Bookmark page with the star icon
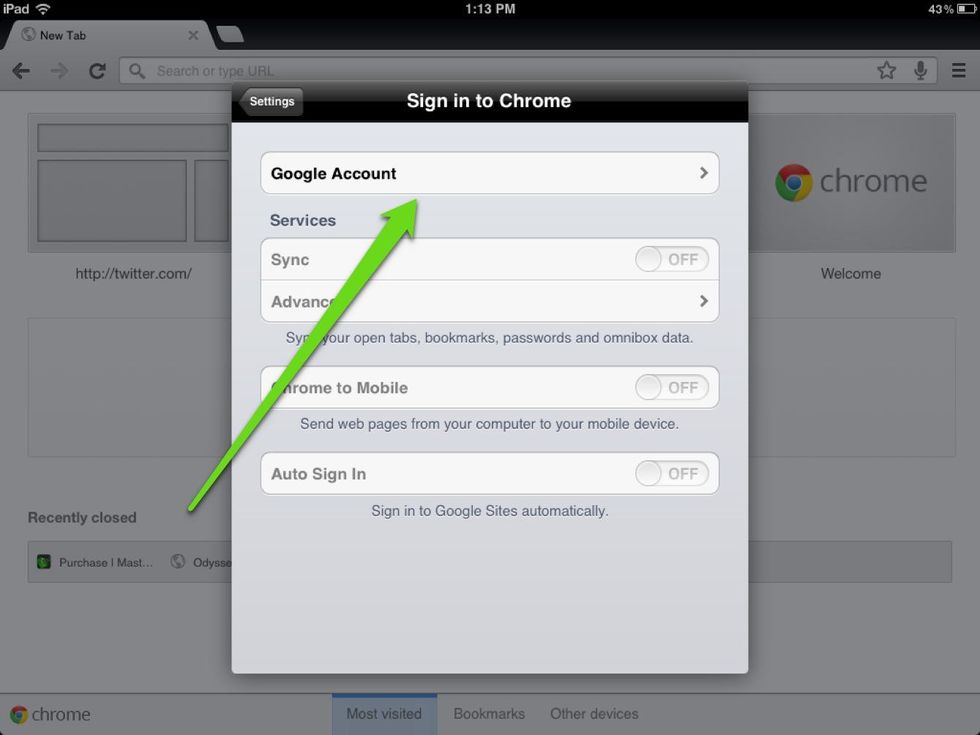This screenshot has width=980, height=735. (x=886, y=70)
